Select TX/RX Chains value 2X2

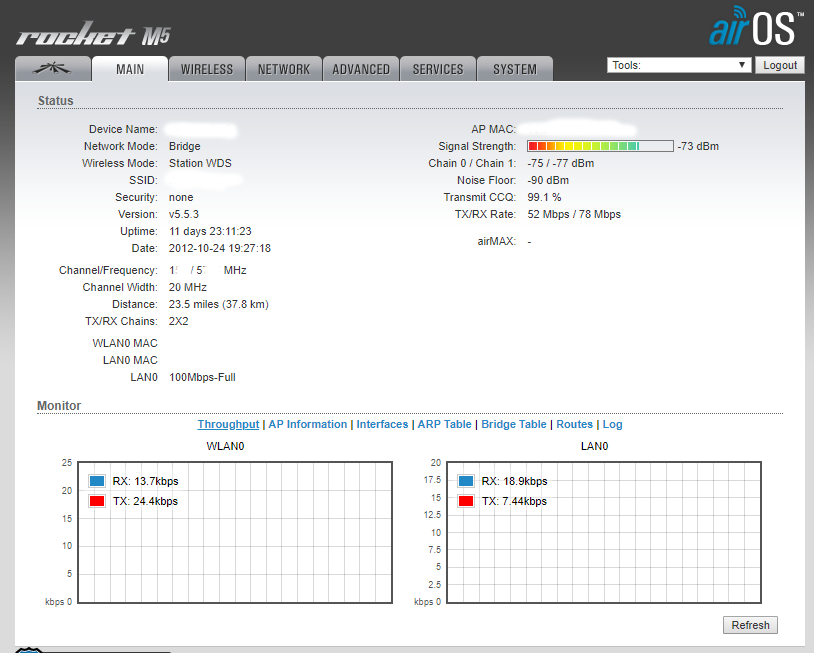(x=178, y=321)
